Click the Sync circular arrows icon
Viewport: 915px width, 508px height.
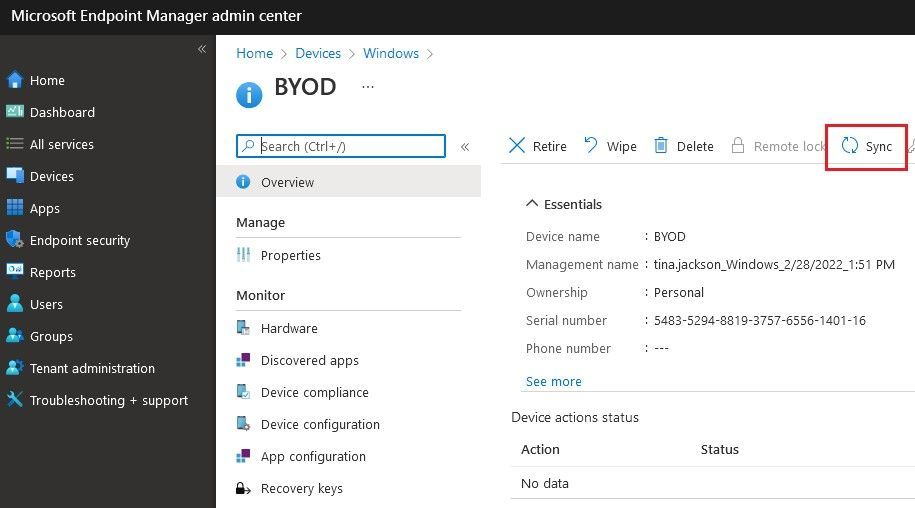coord(850,146)
